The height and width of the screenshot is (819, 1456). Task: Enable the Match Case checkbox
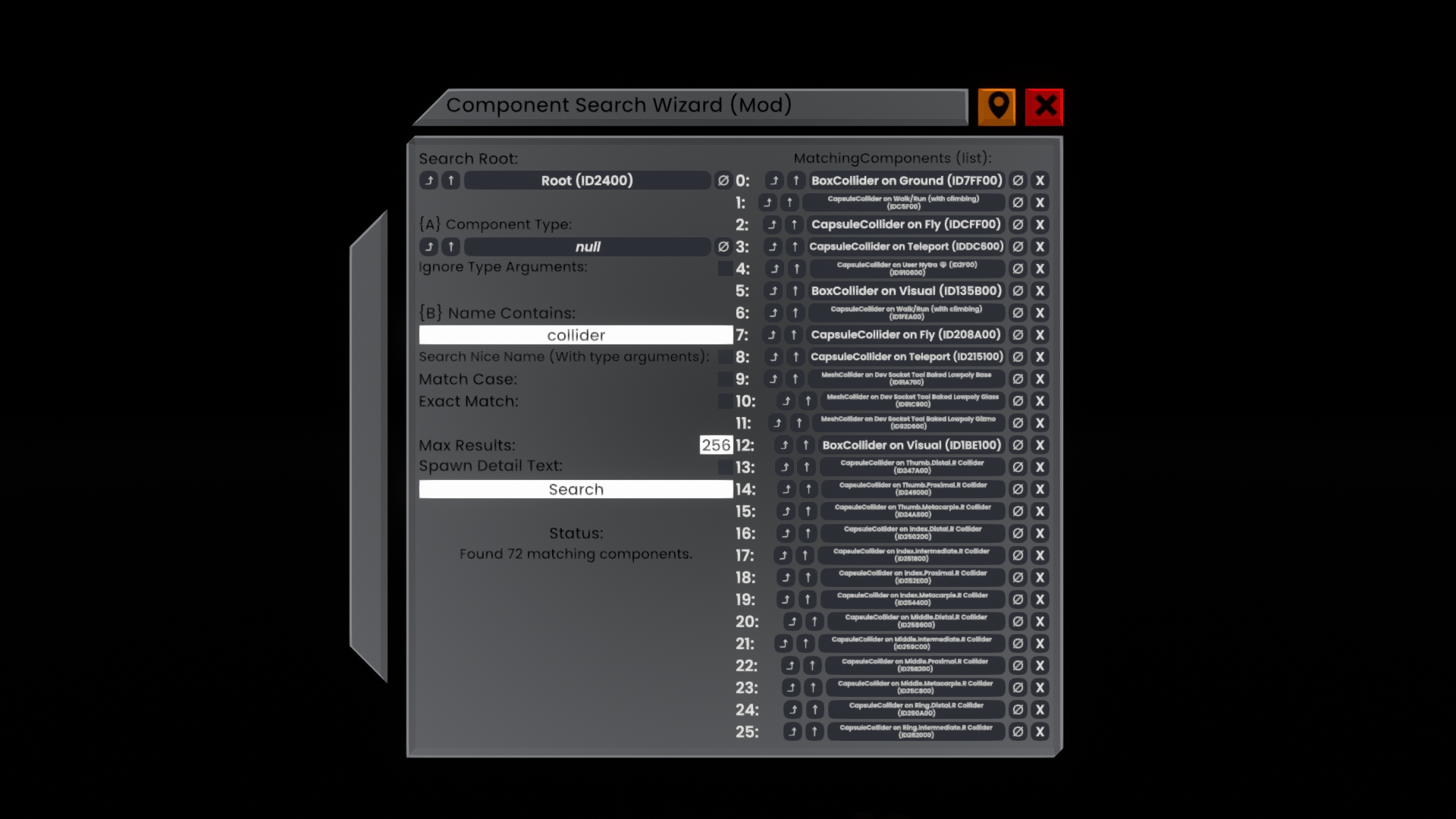726,378
